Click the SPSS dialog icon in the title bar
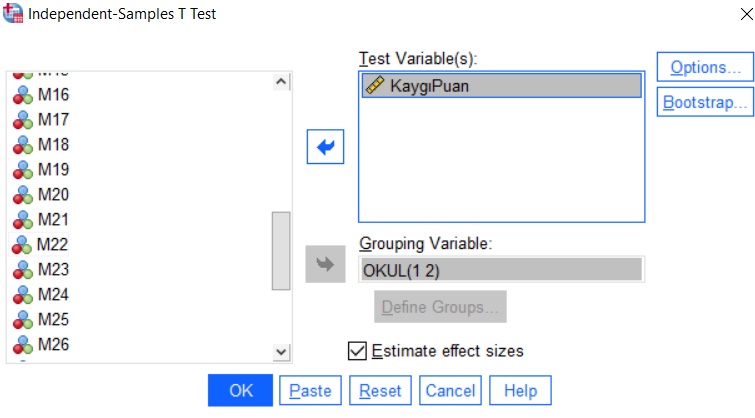Image resolution: width=755 pixels, height=418 pixels. click(x=13, y=14)
